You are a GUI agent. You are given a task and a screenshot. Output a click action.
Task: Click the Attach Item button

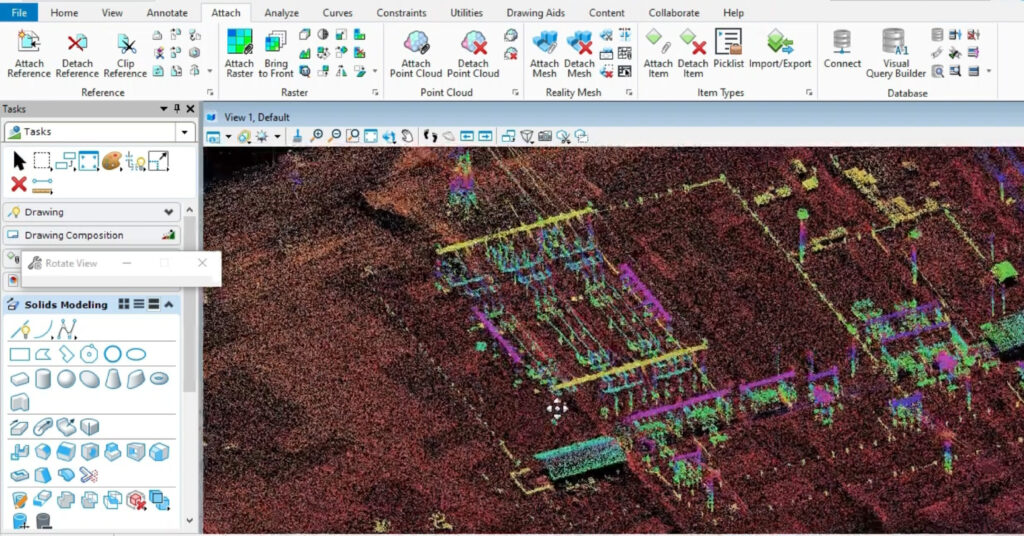coord(658,55)
